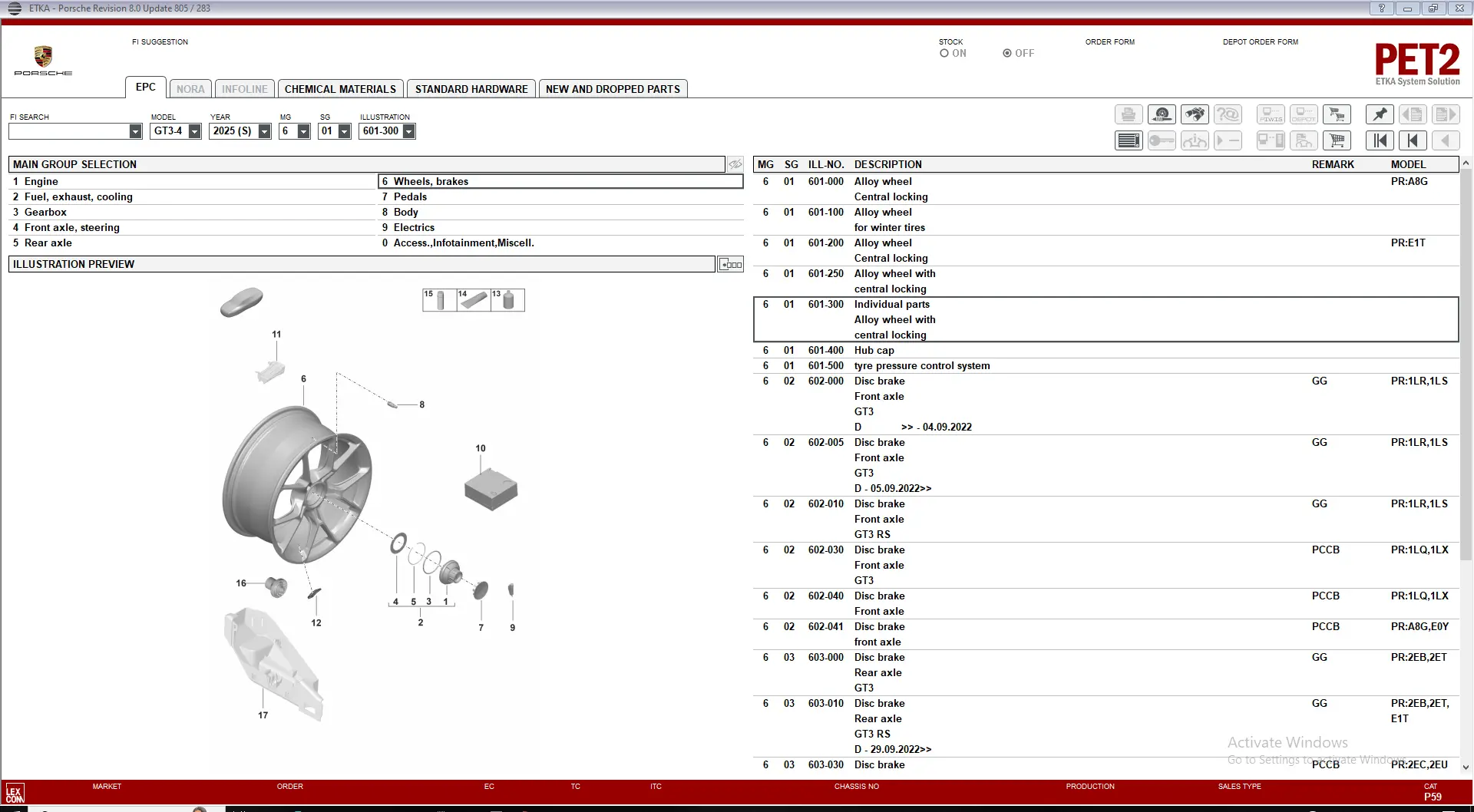Open the ILLUSTRATION dropdown showing 601-300

pos(408,132)
